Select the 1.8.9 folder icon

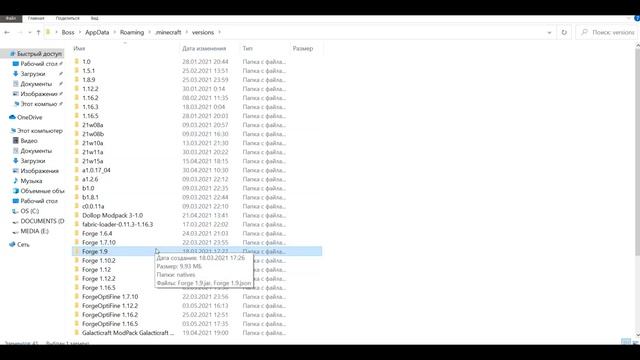coord(76,79)
